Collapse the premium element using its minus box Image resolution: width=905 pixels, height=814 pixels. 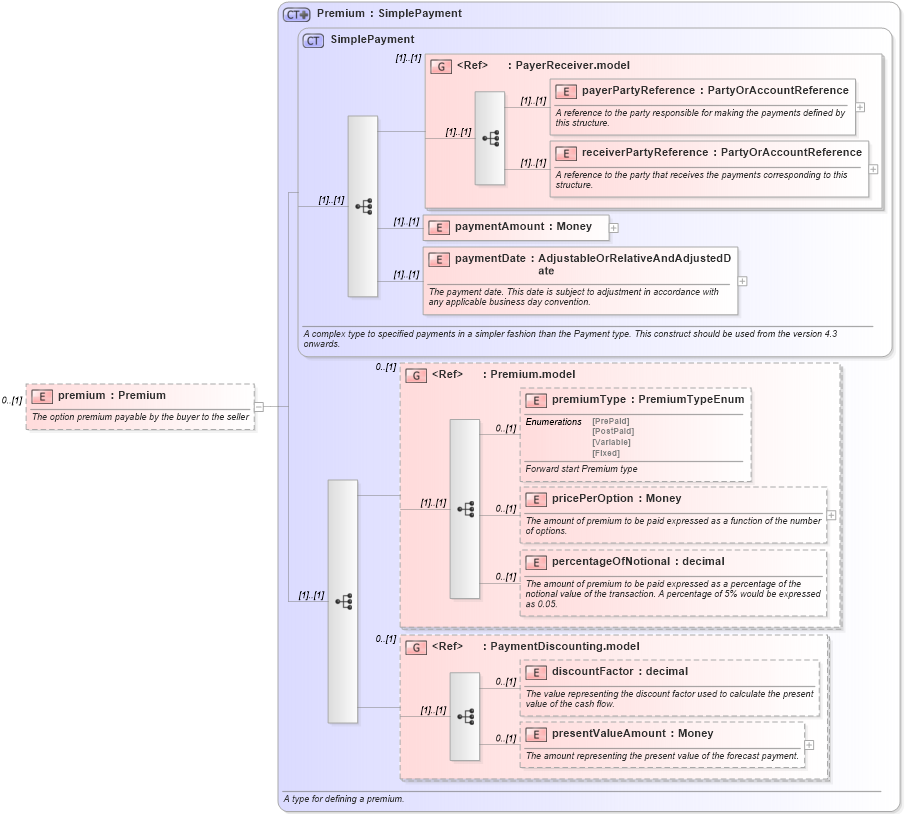[257, 405]
